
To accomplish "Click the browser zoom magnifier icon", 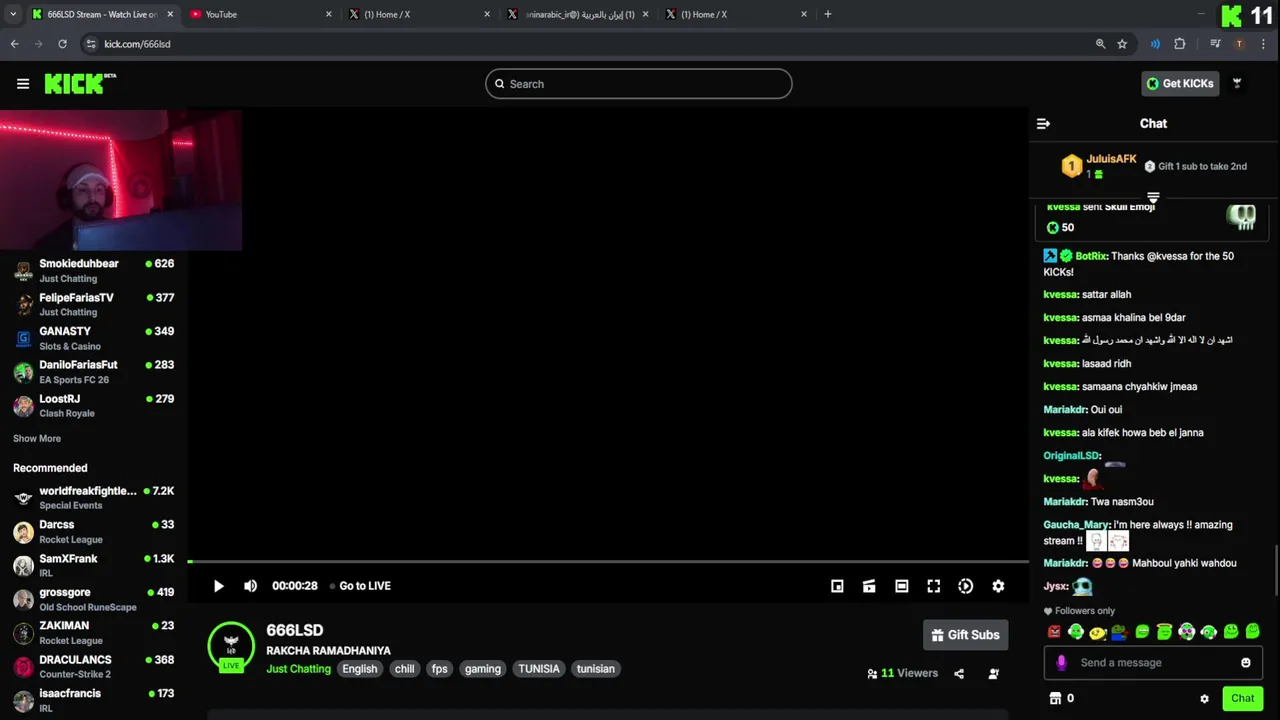I will click(1100, 44).
